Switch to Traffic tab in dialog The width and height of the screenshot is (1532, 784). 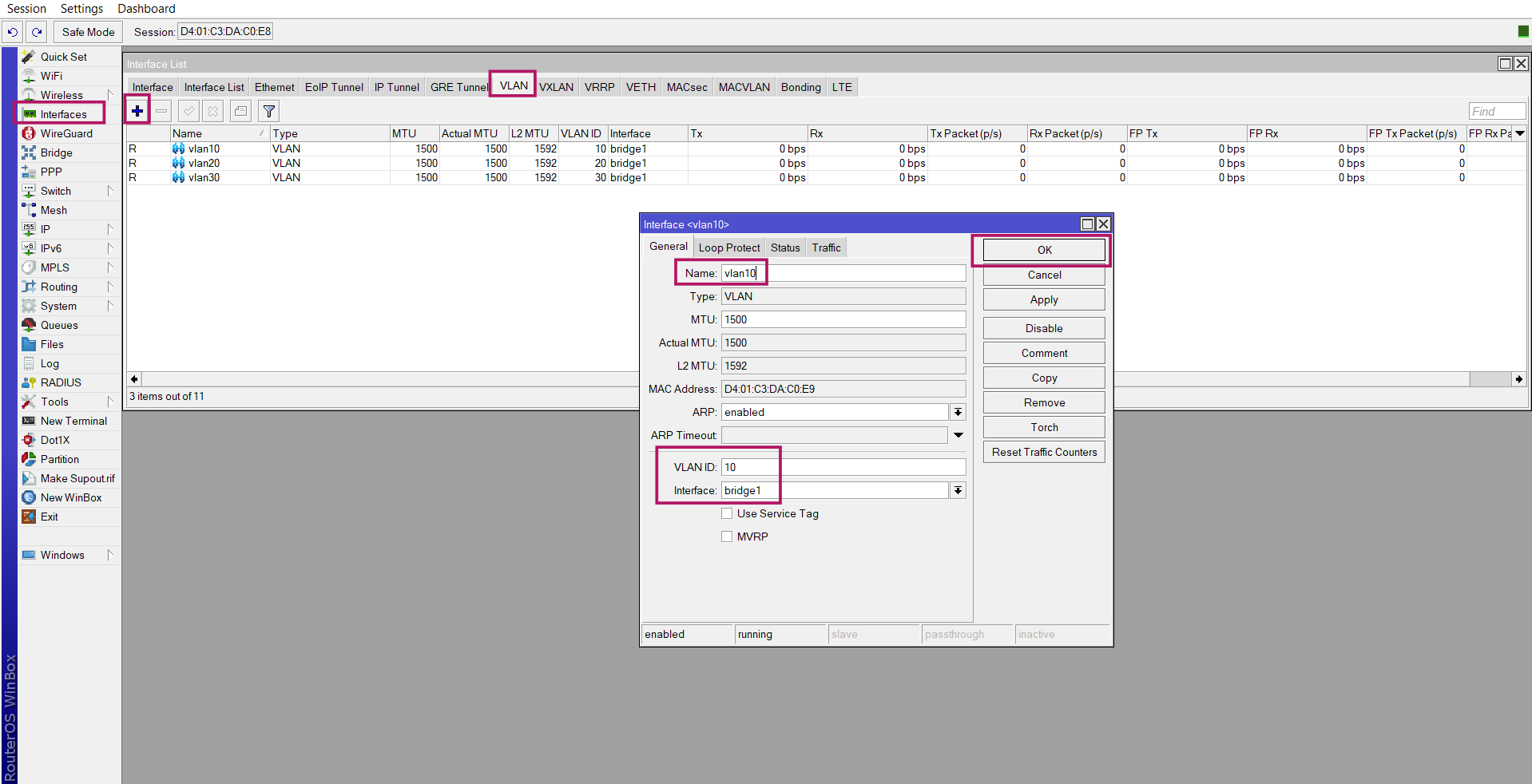click(827, 247)
